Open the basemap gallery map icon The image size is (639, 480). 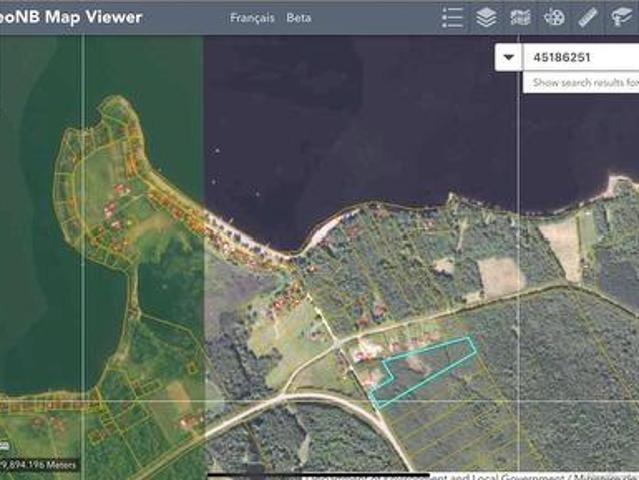point(520,18)
